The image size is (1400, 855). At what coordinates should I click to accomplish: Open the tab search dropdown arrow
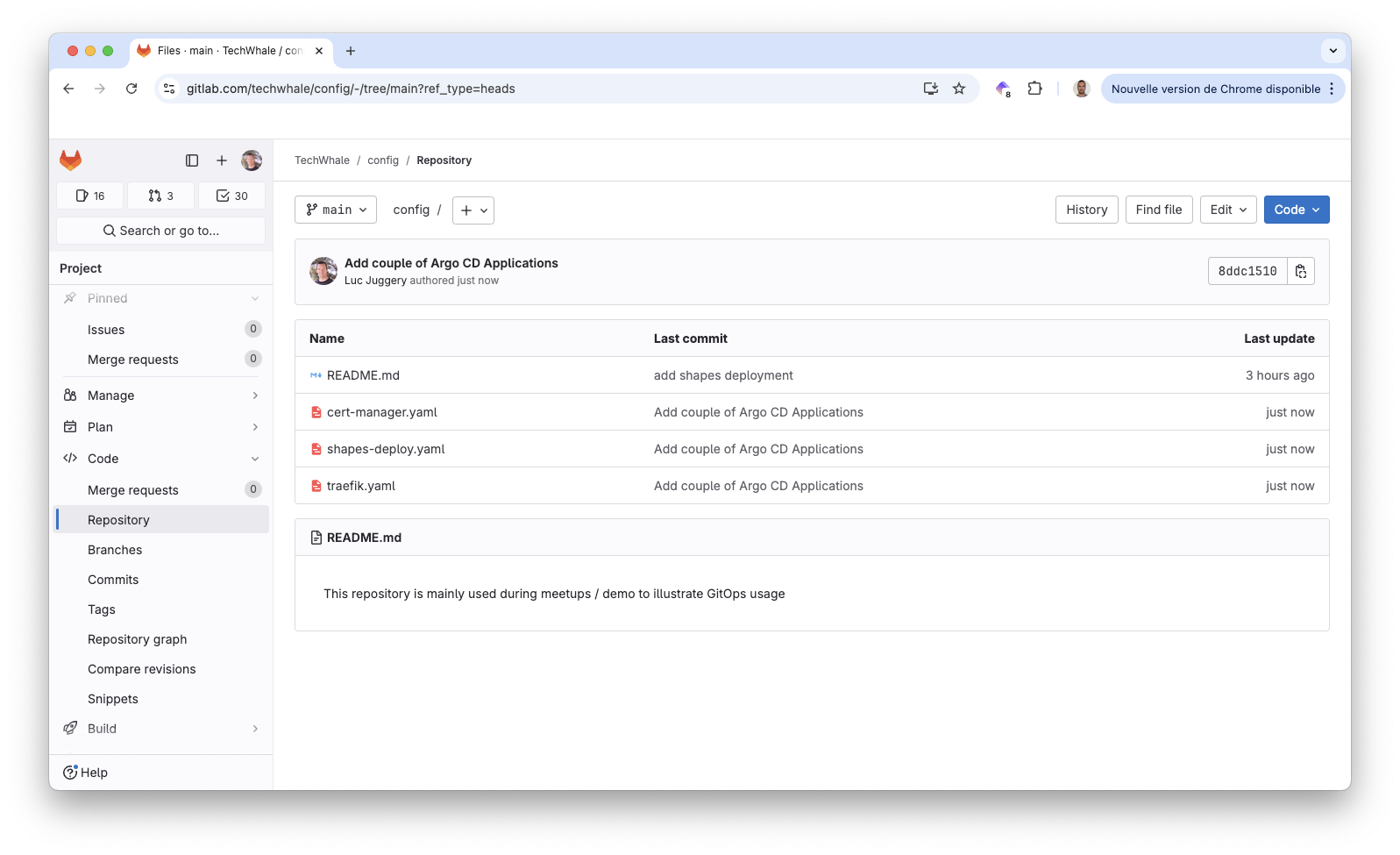pyautogui.click(x=1332, y=51)
